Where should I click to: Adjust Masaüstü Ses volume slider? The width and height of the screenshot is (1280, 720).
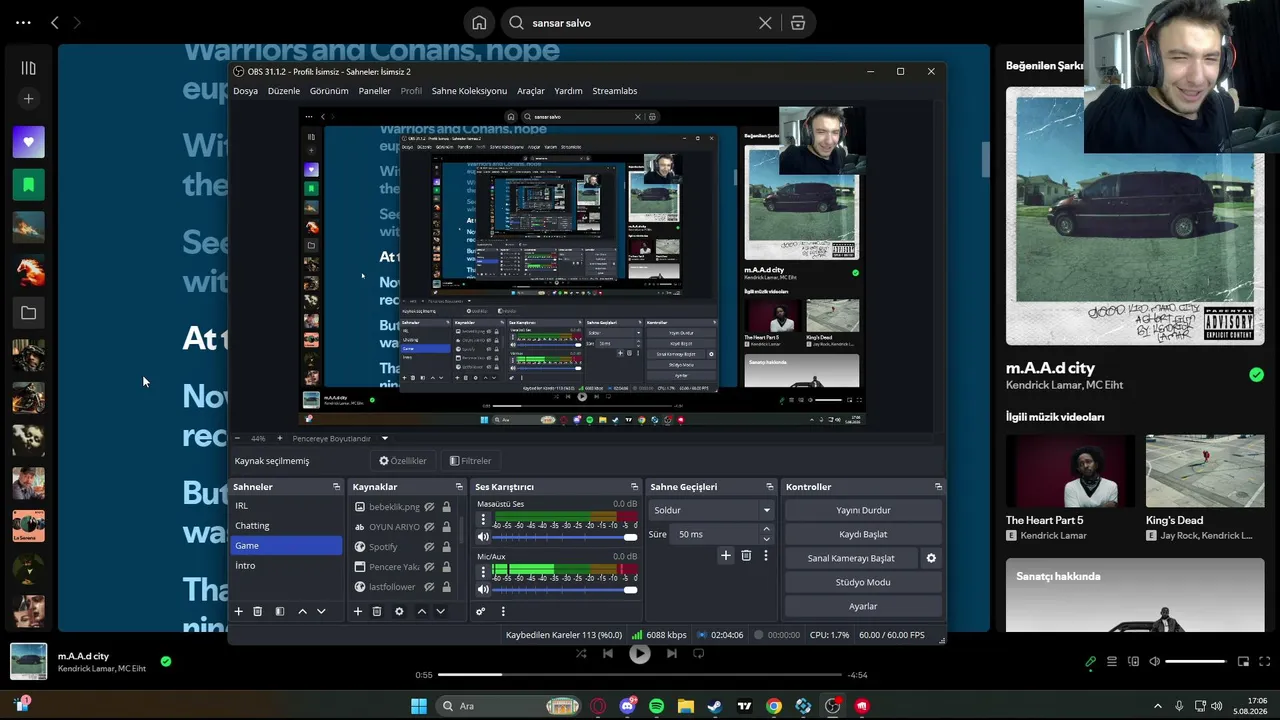pyautogui.click(x=566, y=537)
